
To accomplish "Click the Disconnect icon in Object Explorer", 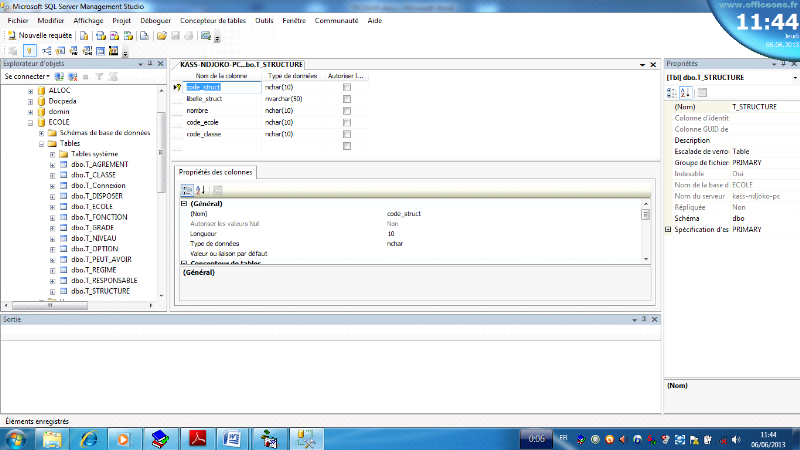I will tap(73, 77).
